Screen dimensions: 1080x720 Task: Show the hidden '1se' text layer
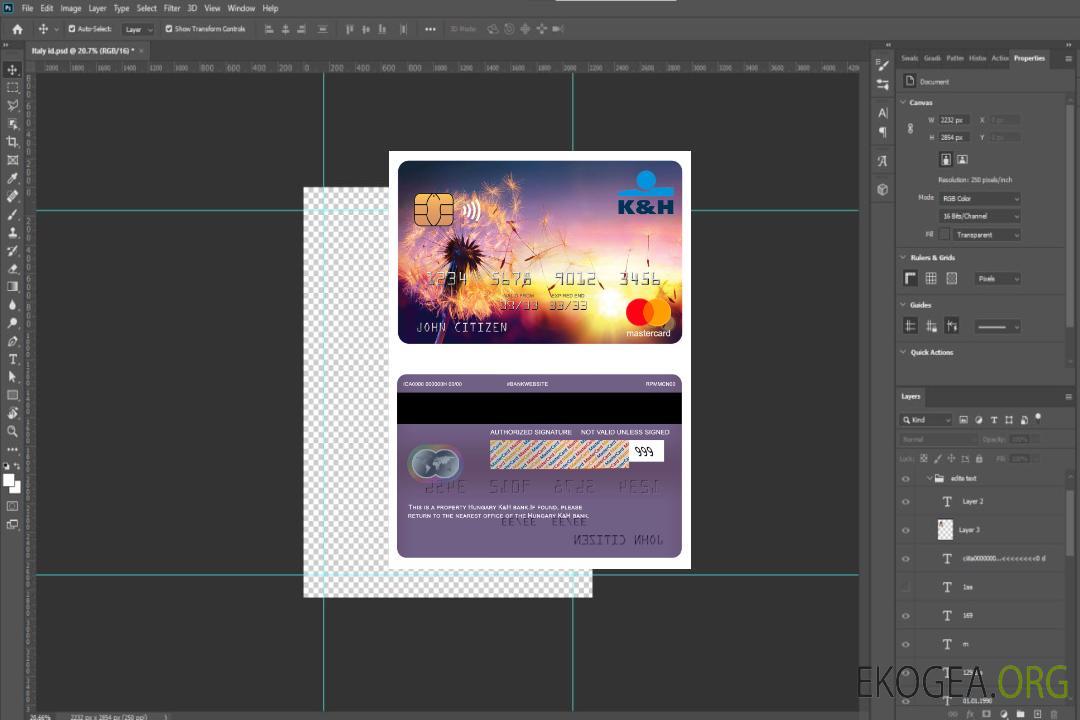point(906,587)
